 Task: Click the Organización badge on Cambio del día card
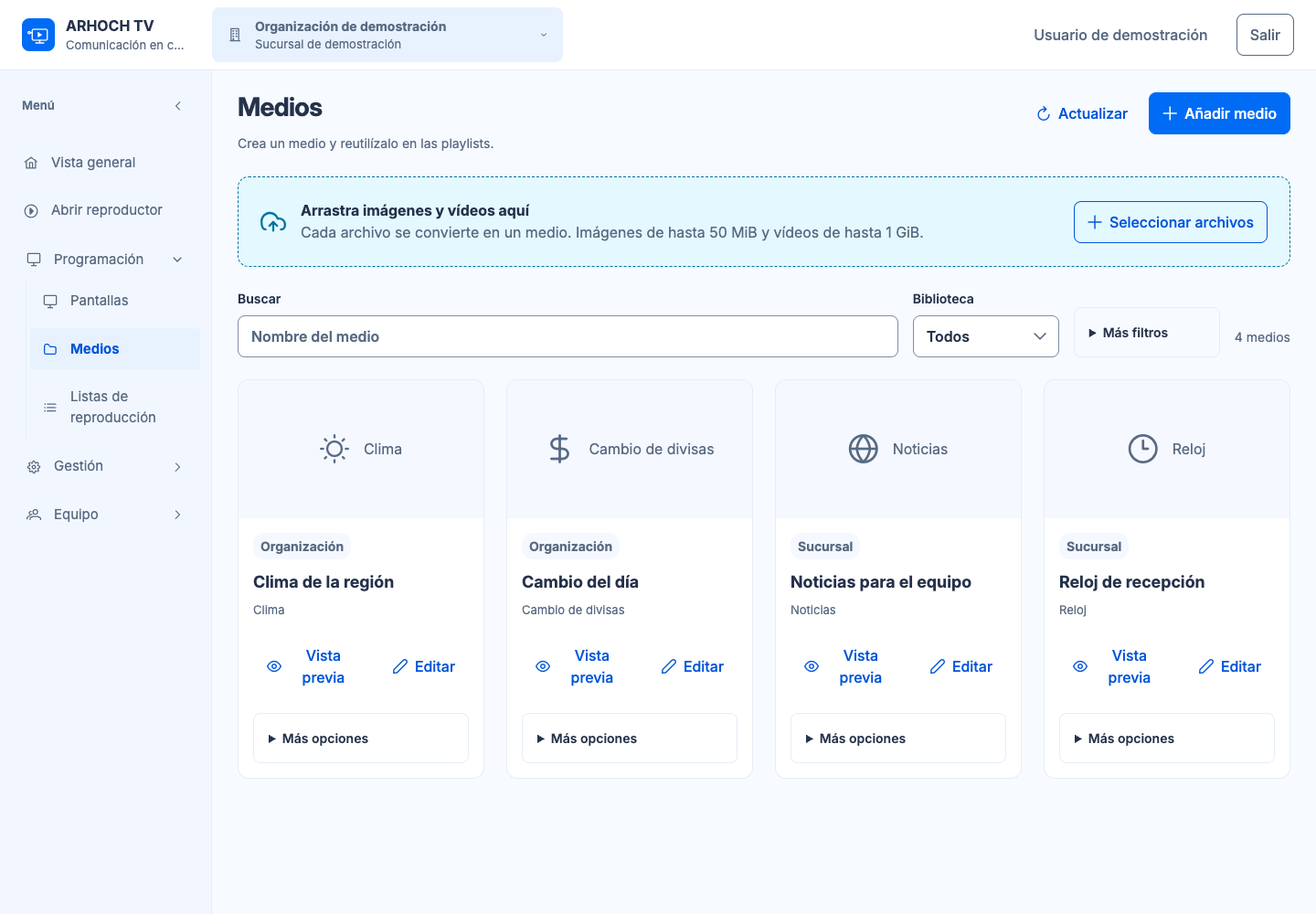(x=570, y=547)
